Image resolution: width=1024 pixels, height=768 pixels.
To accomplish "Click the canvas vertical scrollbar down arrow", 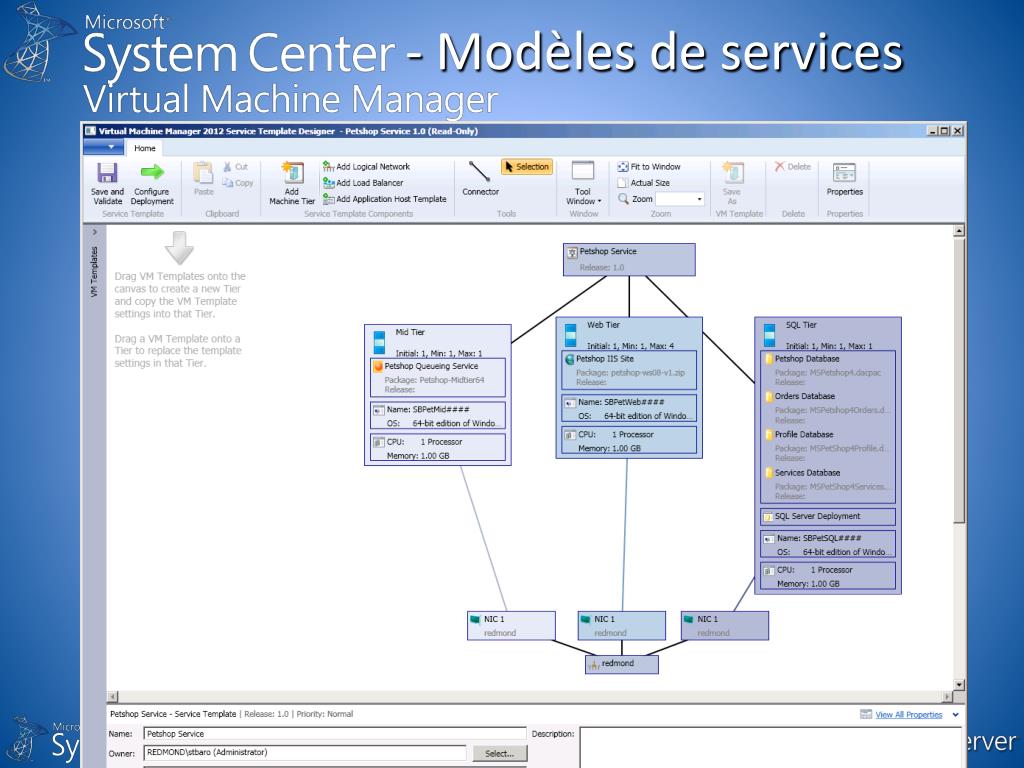I will 959,684.
